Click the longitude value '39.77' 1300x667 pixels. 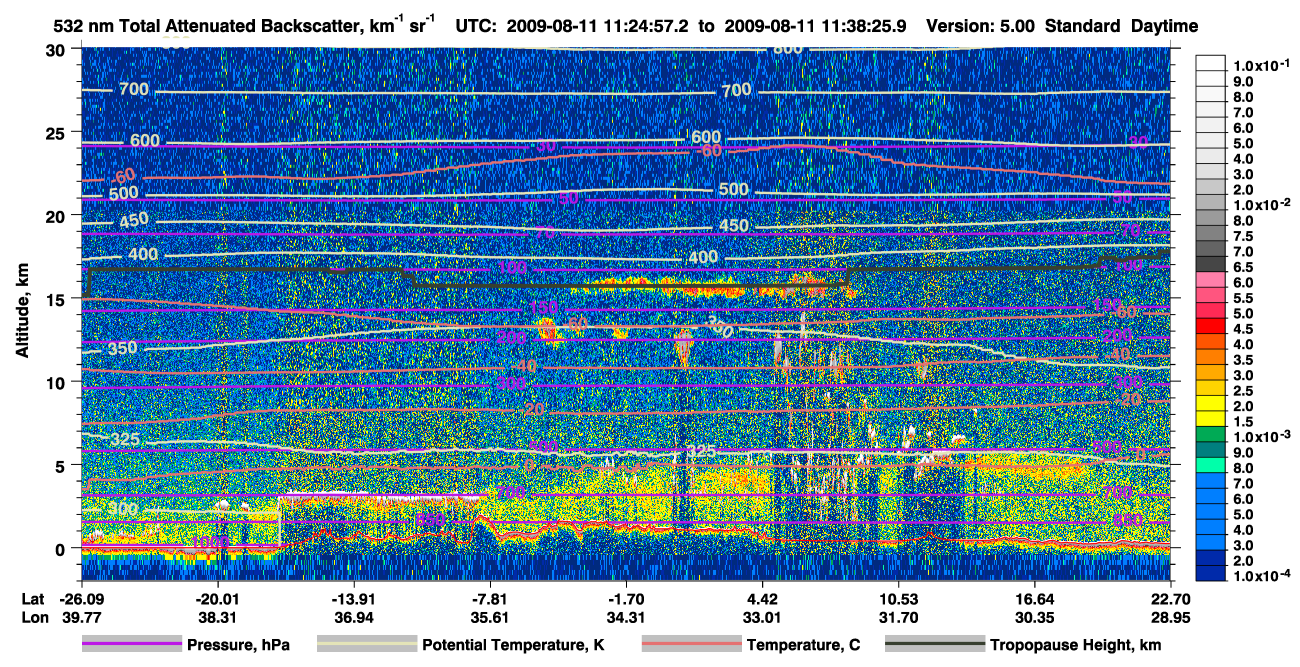coord(81,618)
